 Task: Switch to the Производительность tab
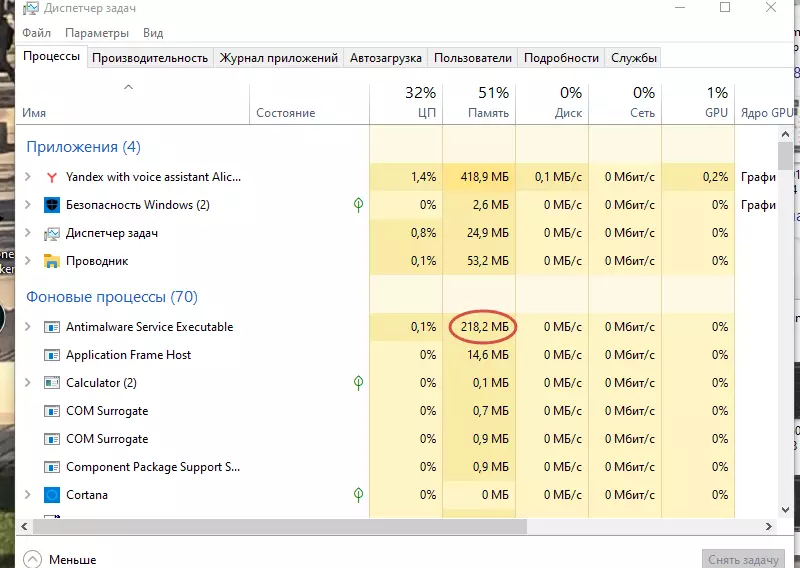(150, 58)
